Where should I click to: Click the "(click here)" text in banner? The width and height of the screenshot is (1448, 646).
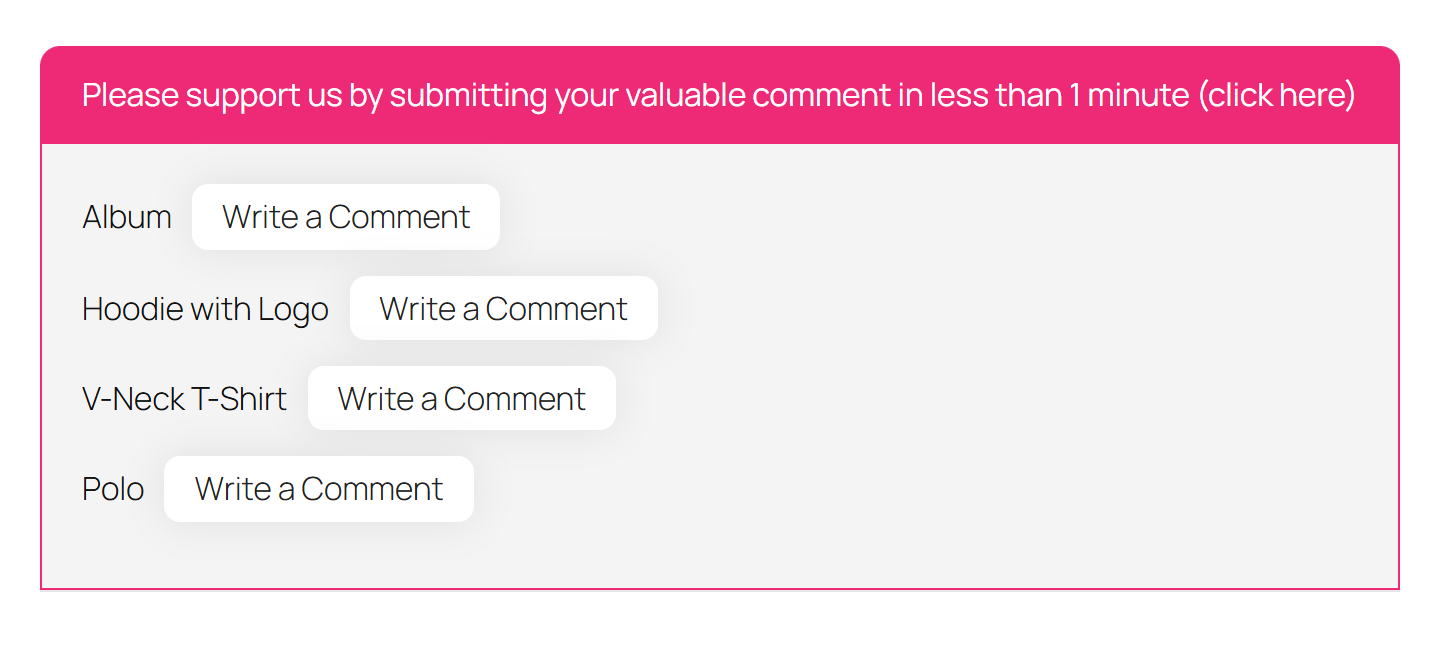[1276, 96]
